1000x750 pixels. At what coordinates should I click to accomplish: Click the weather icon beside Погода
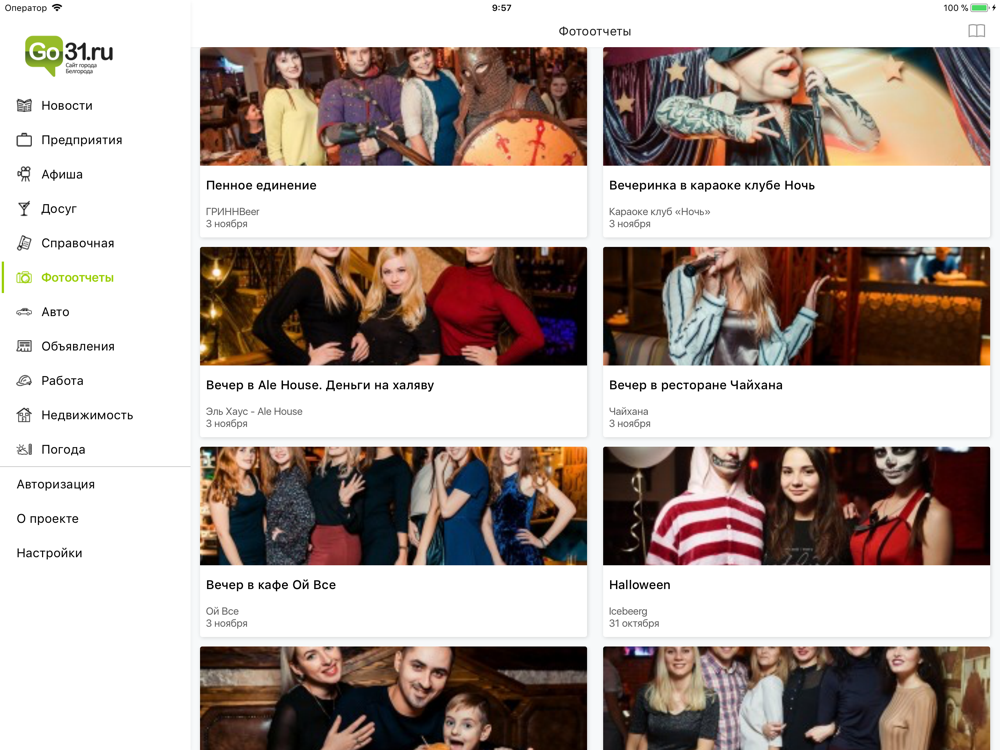(24, 450)
